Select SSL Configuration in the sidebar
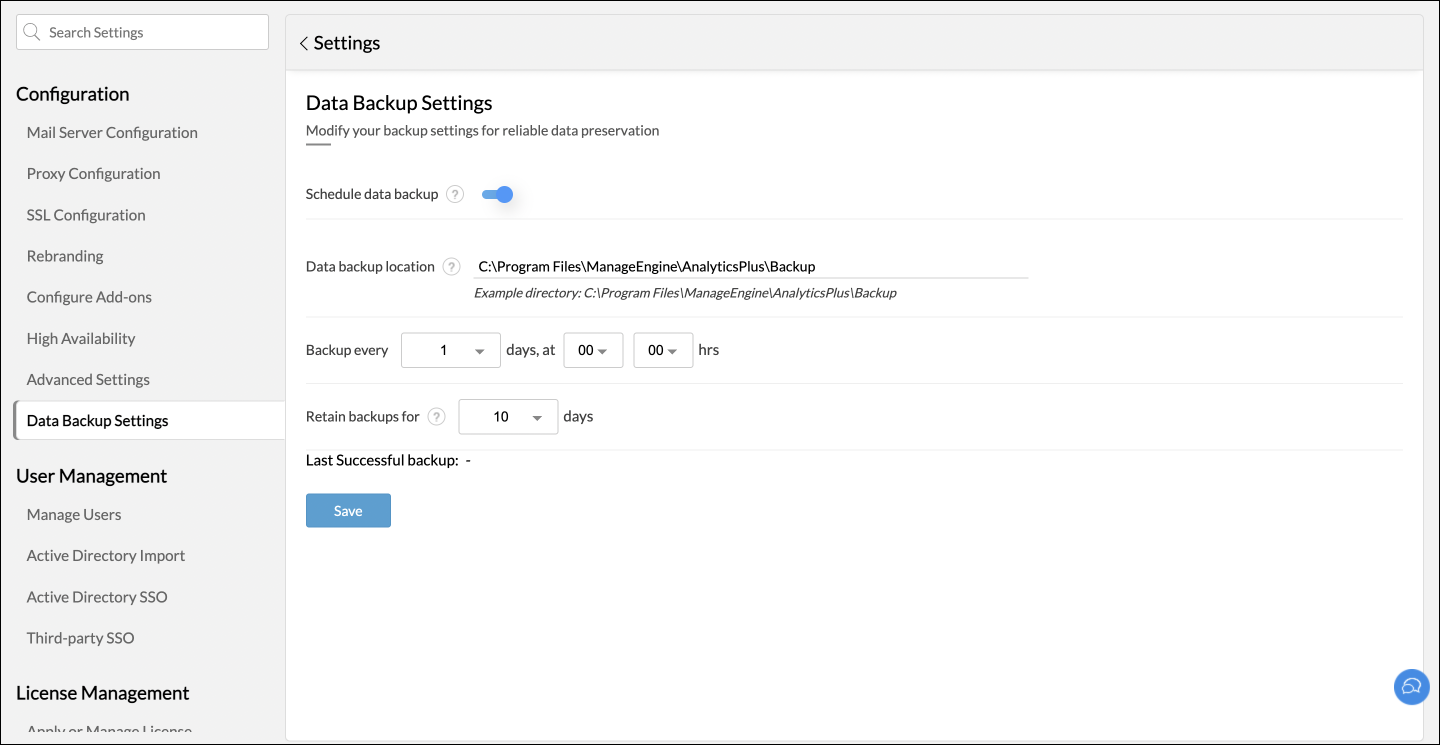The height and width of the screenshot is (745, 1440). [x=86, y=215]
